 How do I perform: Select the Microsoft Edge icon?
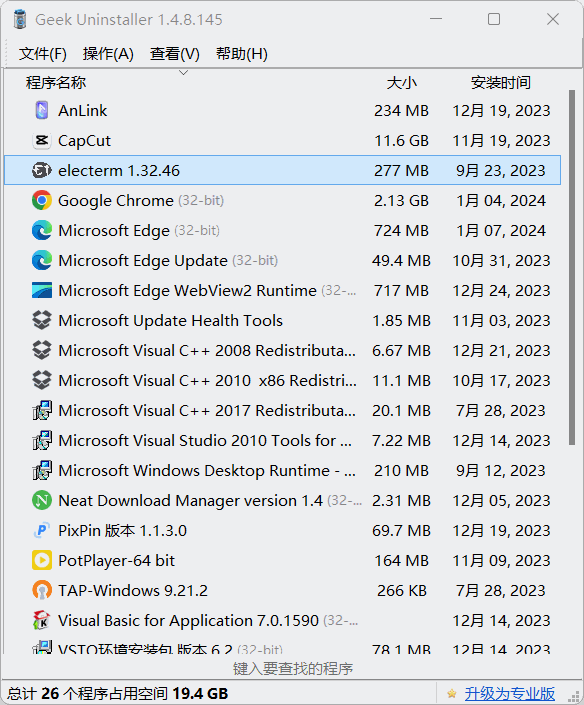click(42, 231)
